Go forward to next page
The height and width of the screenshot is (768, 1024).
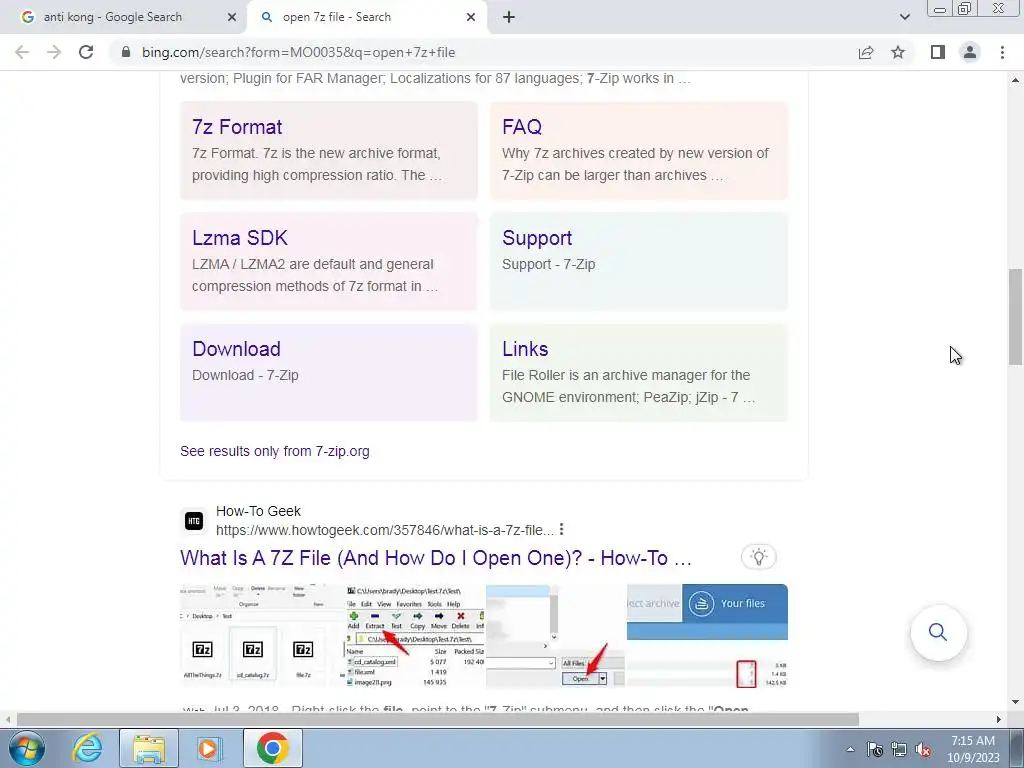[54, 52]
